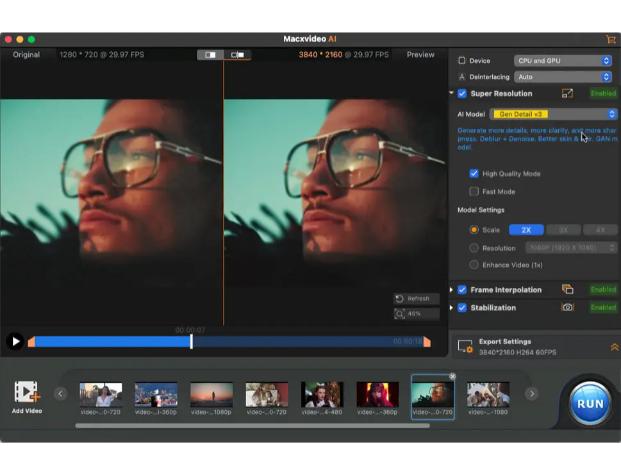Click the Frame Interpolation Enabled badge
This screenshot has height=475, width=621.
pos(603,290)
